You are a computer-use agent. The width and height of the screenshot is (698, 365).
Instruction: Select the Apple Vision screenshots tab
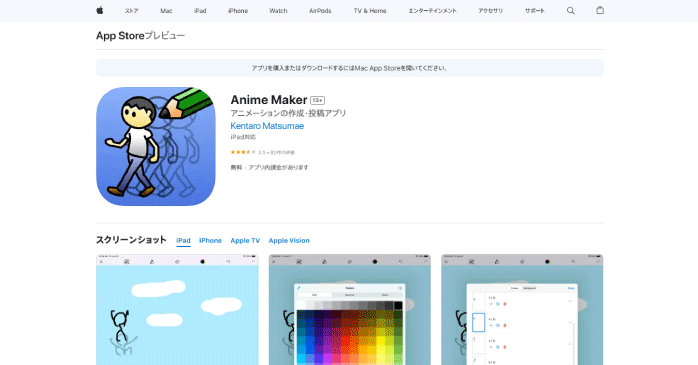pyautogui.click(x=289, y=240)
